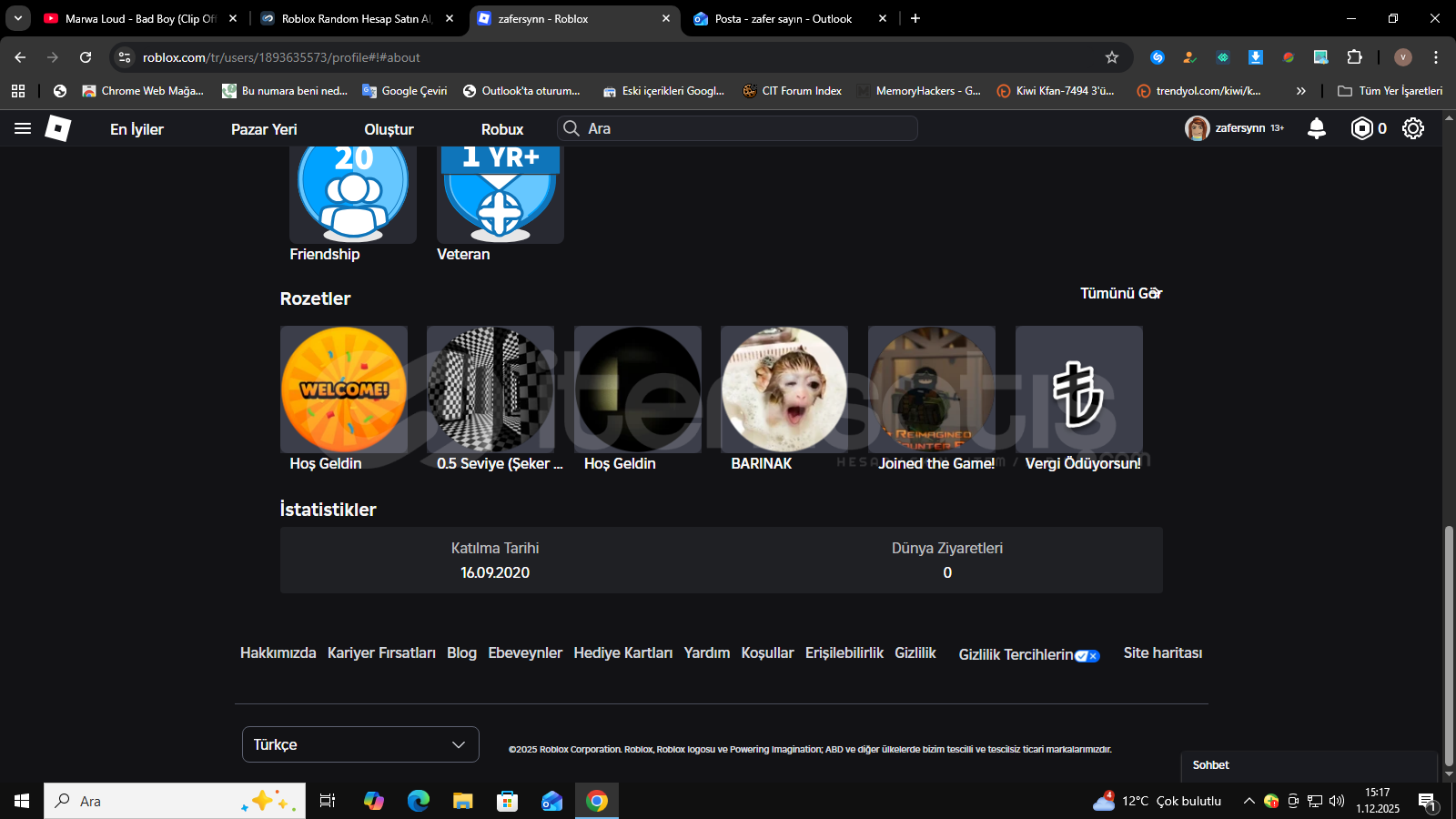Switch to Chrome on the taskbar
Image resolution: width=1456 pixels, height=819 pixels.
[597, 801]
